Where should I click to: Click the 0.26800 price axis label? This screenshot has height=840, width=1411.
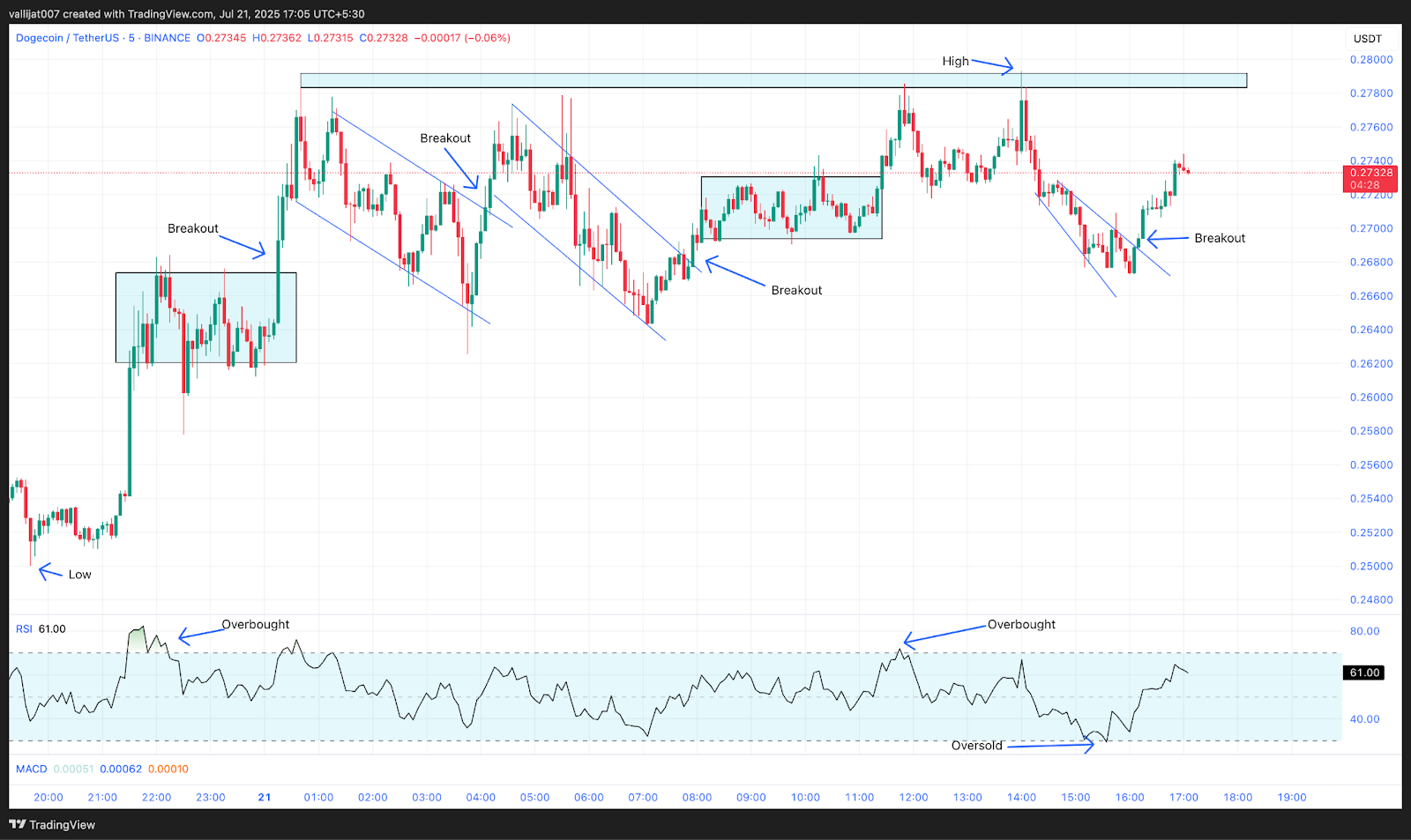point(1371,262)
